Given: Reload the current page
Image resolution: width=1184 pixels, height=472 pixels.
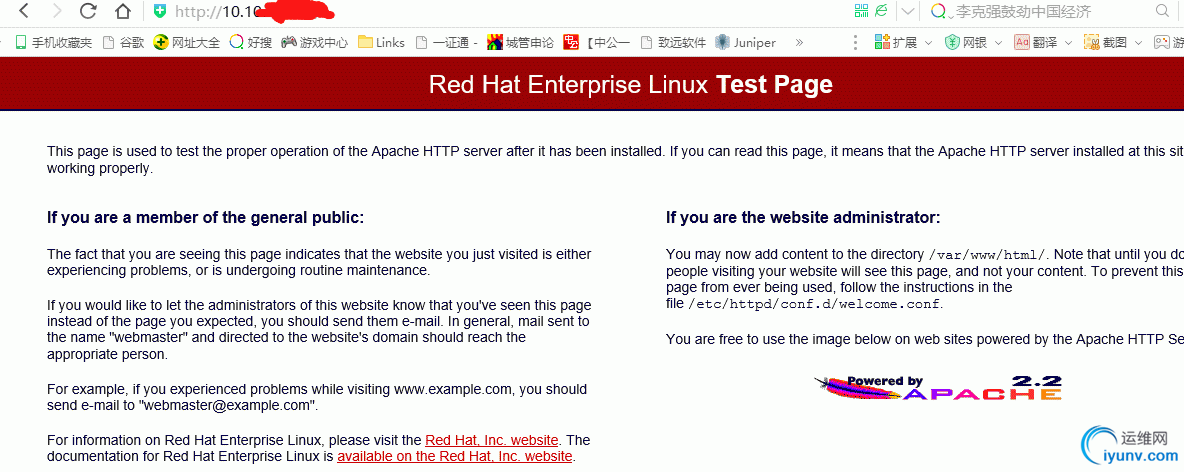Looking at the screenshot, I should click(x=88, y=11).
